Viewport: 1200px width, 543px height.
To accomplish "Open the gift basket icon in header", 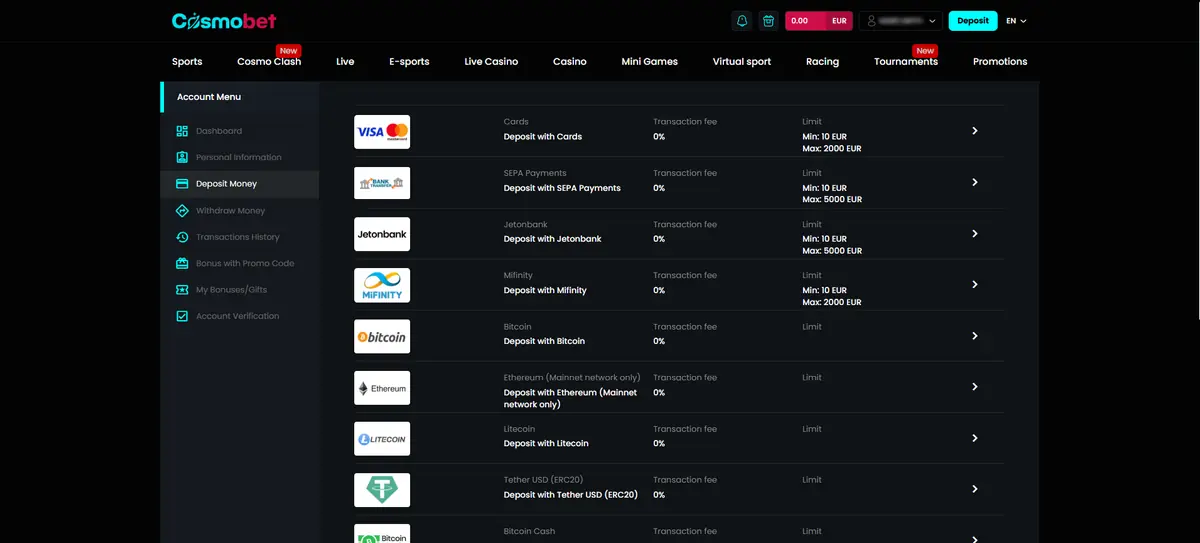I will coord(768,20).
